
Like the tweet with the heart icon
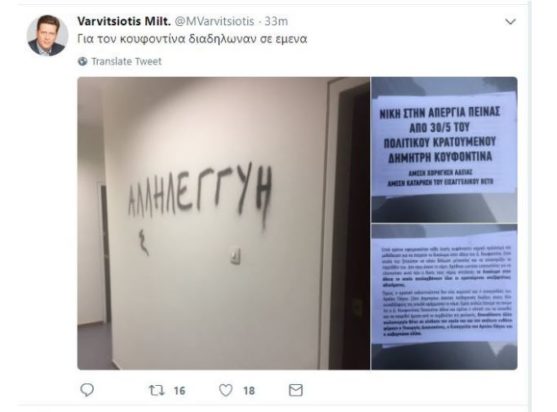[x=226, y=390]
